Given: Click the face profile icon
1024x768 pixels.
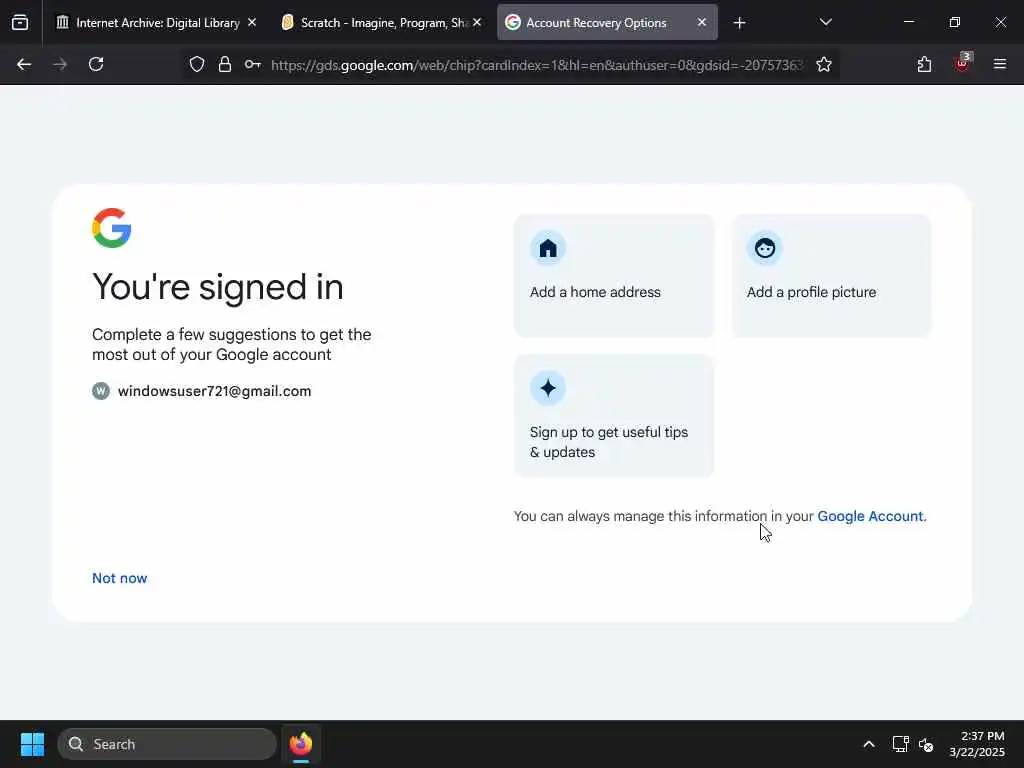Looking at the screenshot, I should coord(765,248).
